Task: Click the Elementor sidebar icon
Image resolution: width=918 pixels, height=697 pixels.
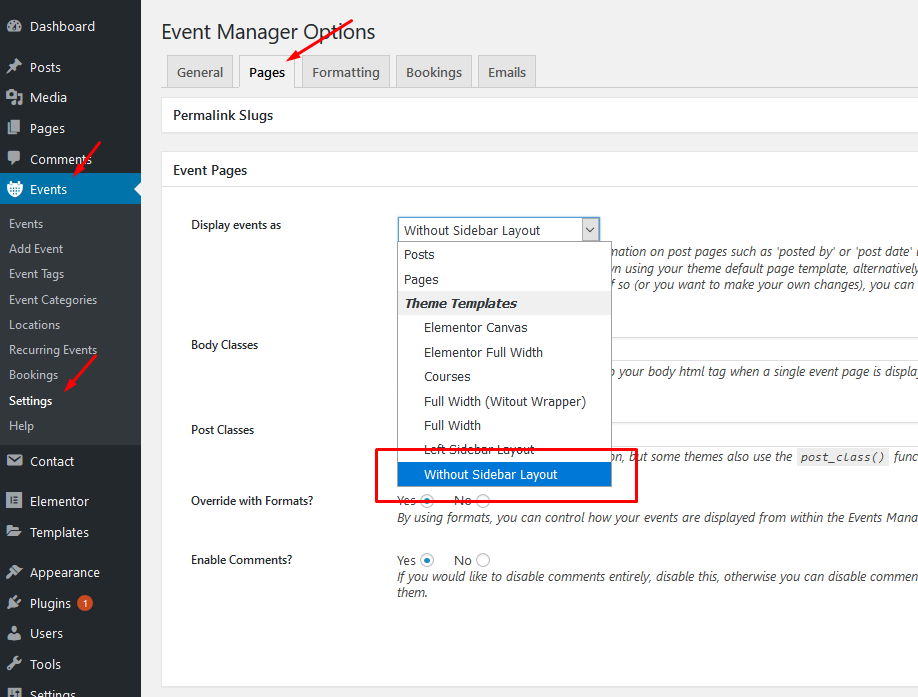Action: (x=14, y=501)
